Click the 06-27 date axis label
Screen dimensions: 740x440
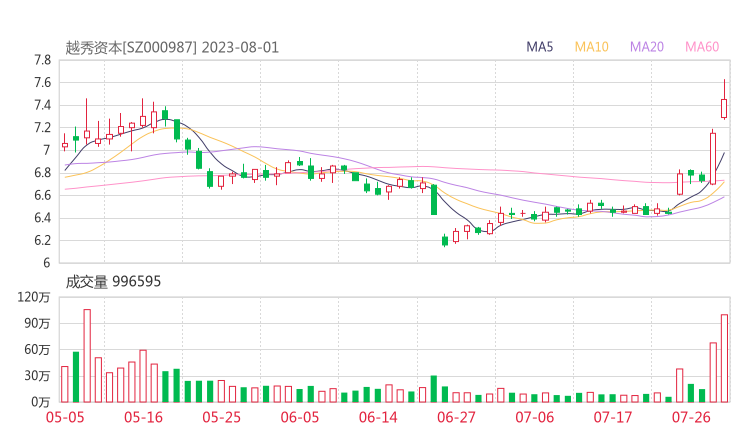[x=456, y=417]
